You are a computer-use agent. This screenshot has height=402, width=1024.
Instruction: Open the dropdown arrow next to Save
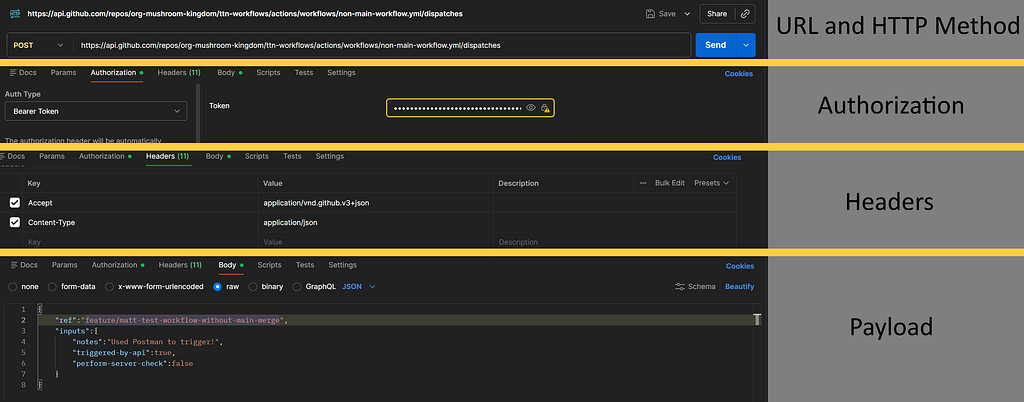pyautogui.click(x=687, y=13)
